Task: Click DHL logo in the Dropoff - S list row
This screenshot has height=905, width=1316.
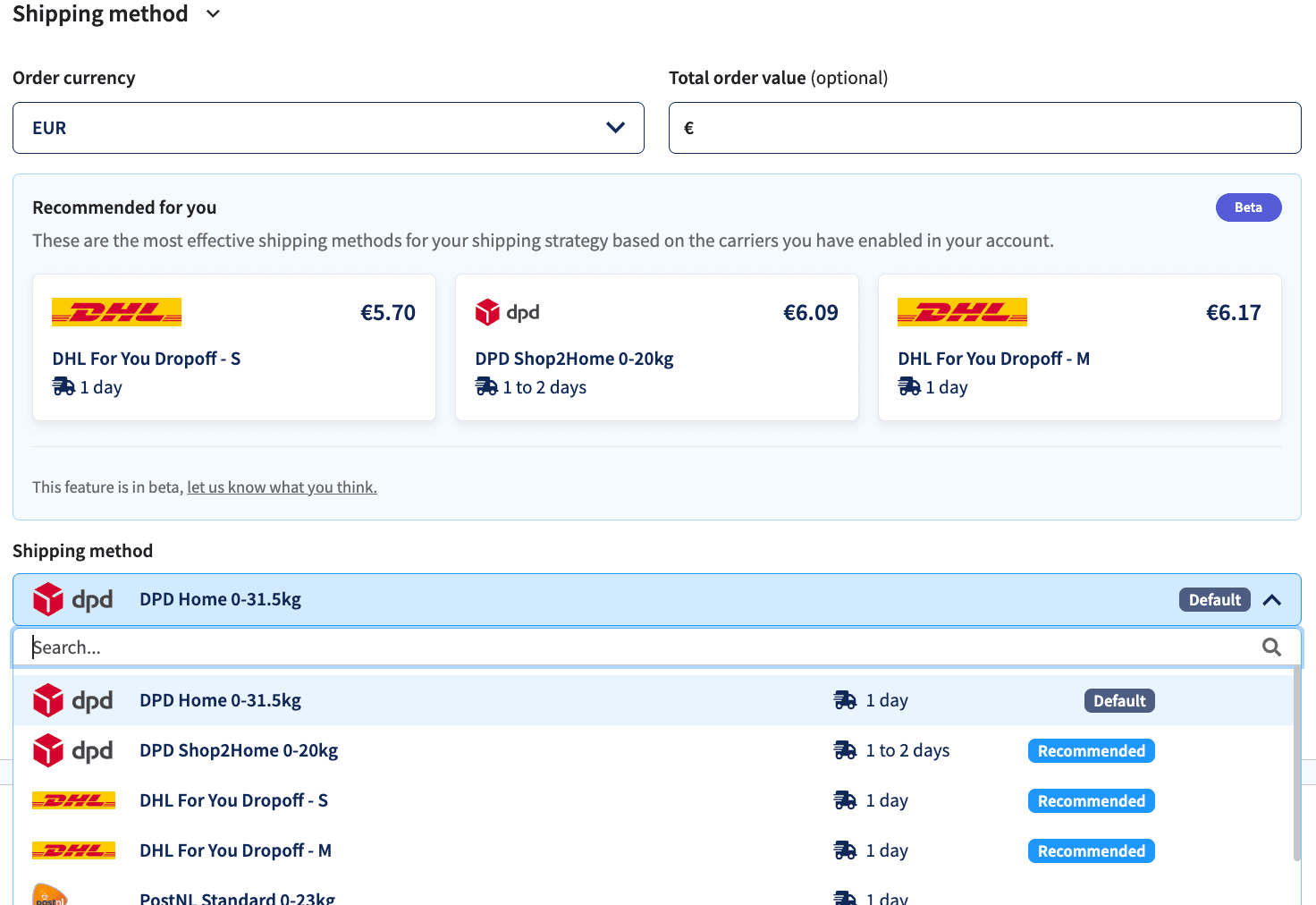Action: point(74,800)
